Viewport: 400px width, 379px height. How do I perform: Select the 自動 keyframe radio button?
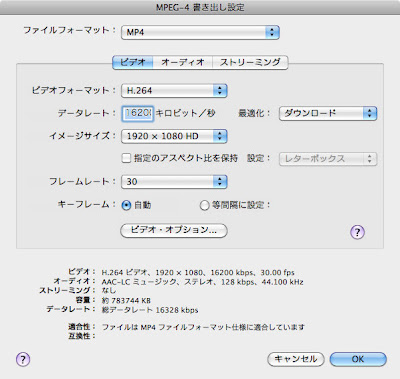(x=126, y=205)
